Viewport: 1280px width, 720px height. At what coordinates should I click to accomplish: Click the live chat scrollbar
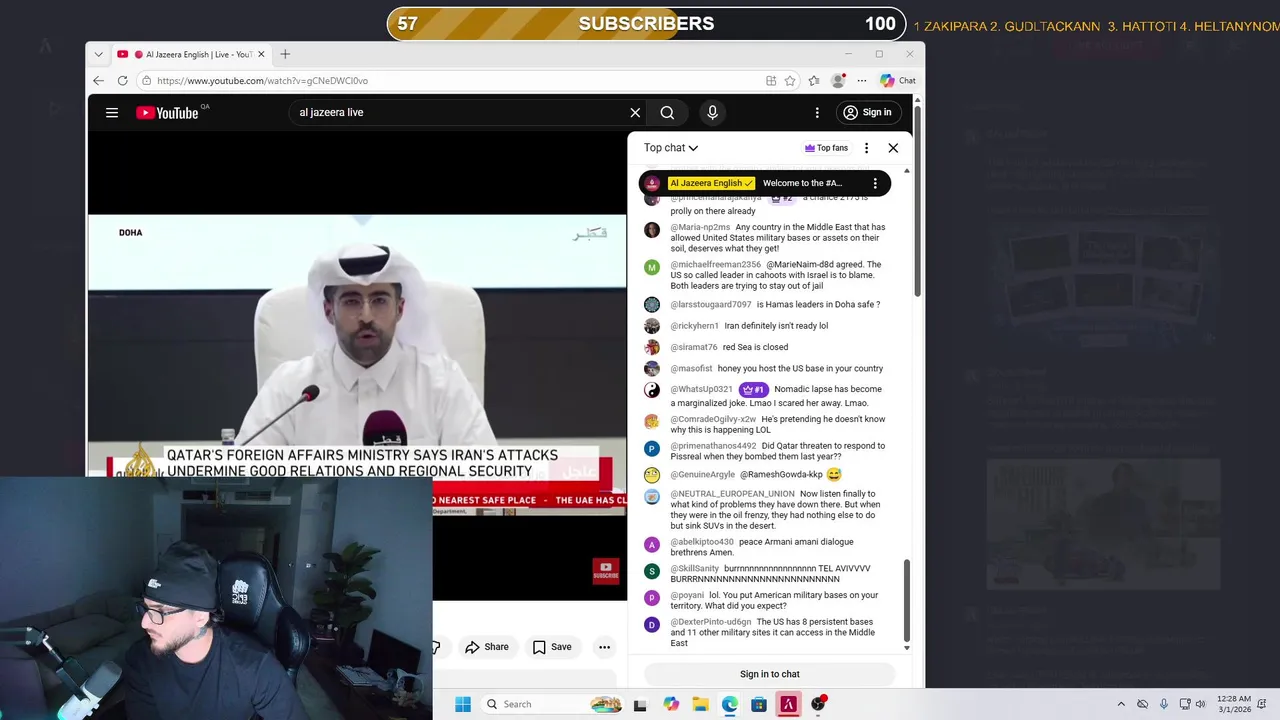click(x=907, y=600)
